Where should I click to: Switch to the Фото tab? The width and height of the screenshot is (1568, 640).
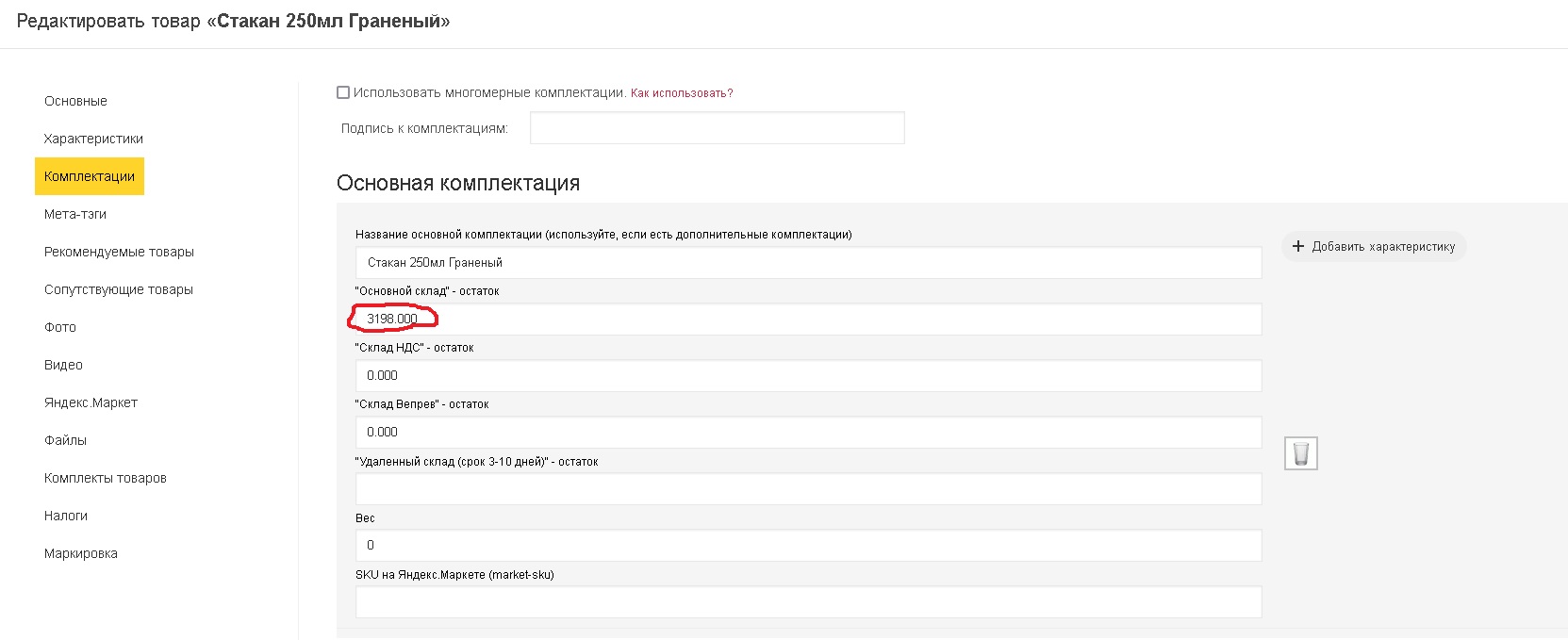(60, 327)
